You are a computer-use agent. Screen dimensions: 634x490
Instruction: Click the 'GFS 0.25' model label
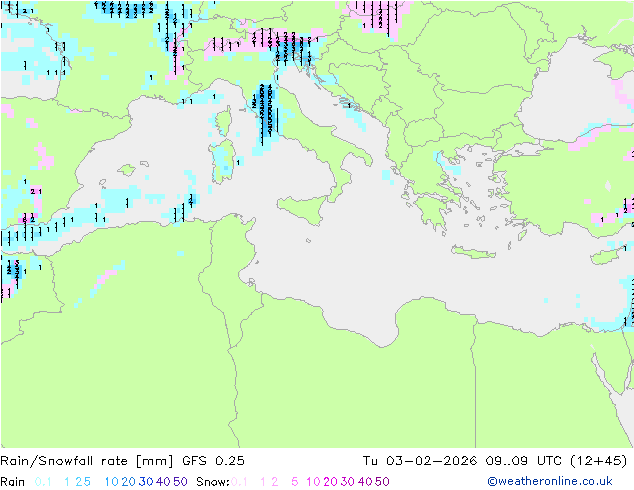pos(213,461)
